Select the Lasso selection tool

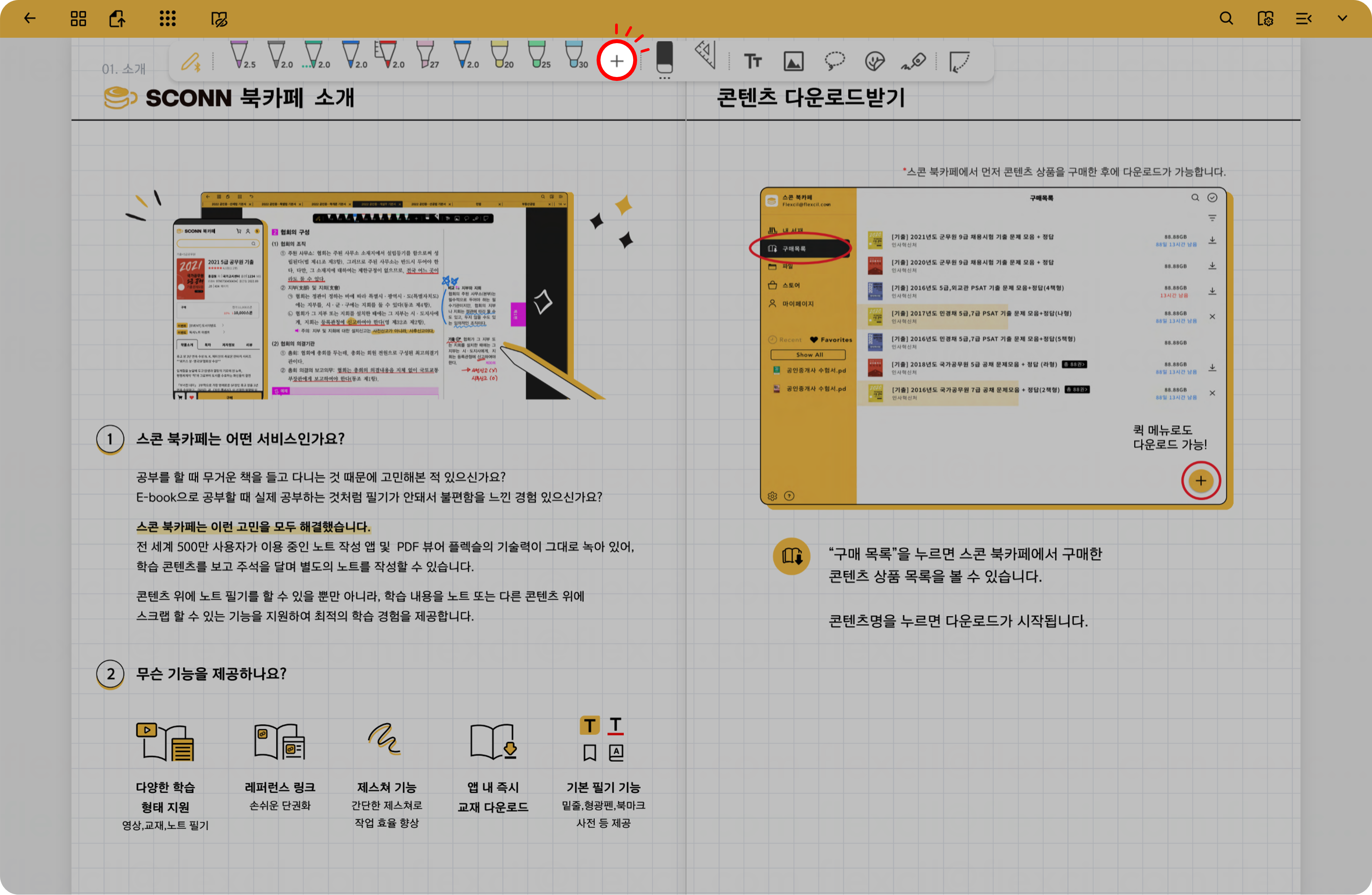tap(834, 61)
